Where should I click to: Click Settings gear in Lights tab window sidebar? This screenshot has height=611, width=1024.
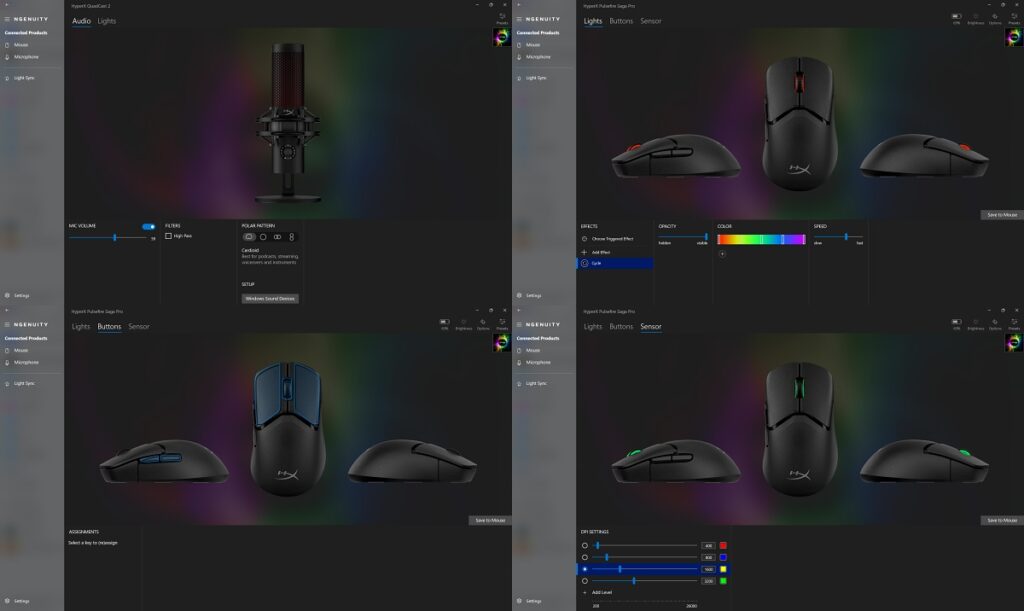519,295
